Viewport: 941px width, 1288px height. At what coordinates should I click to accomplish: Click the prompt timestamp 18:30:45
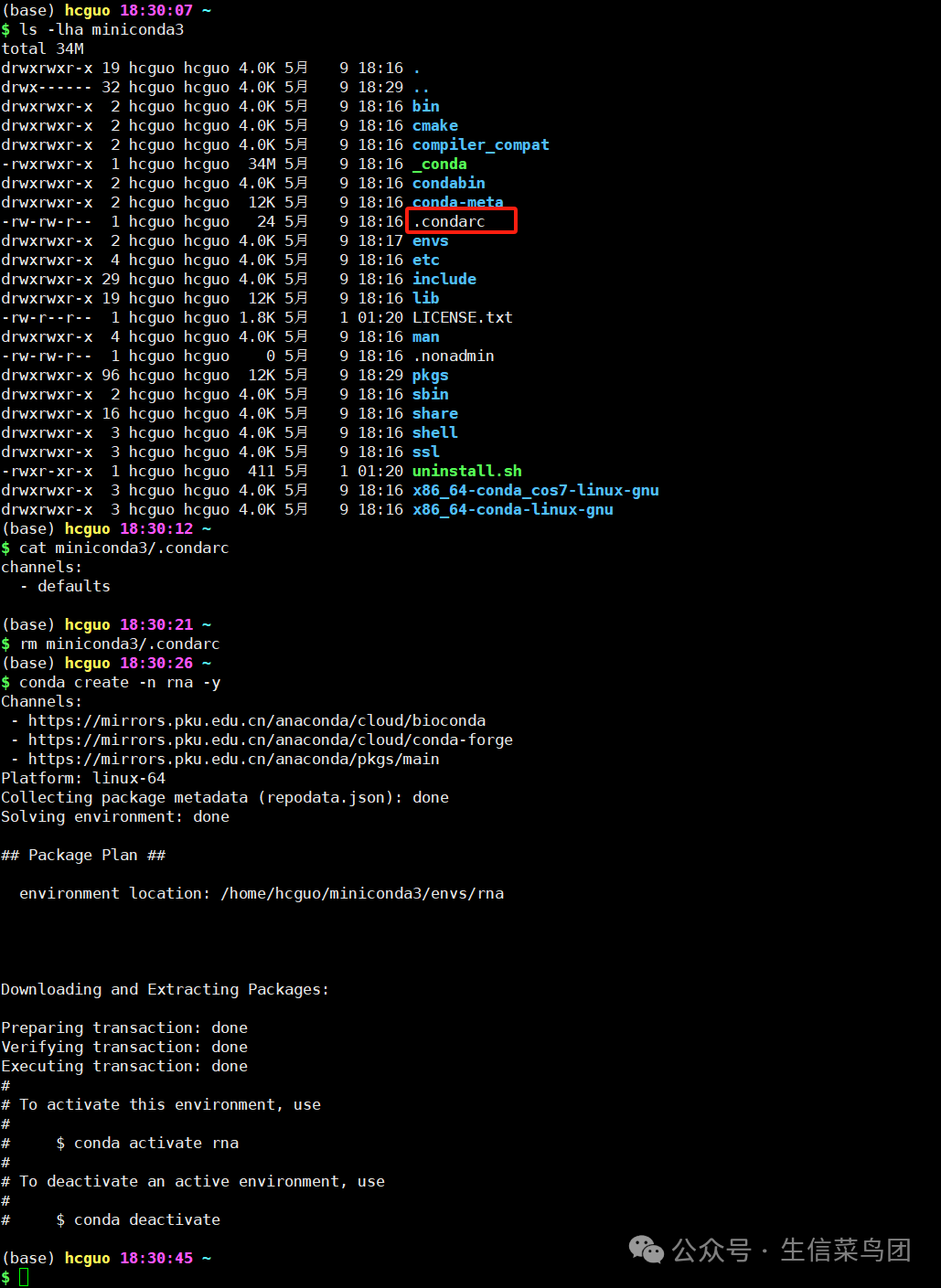pyautogui.click(x=156, y=1258)
